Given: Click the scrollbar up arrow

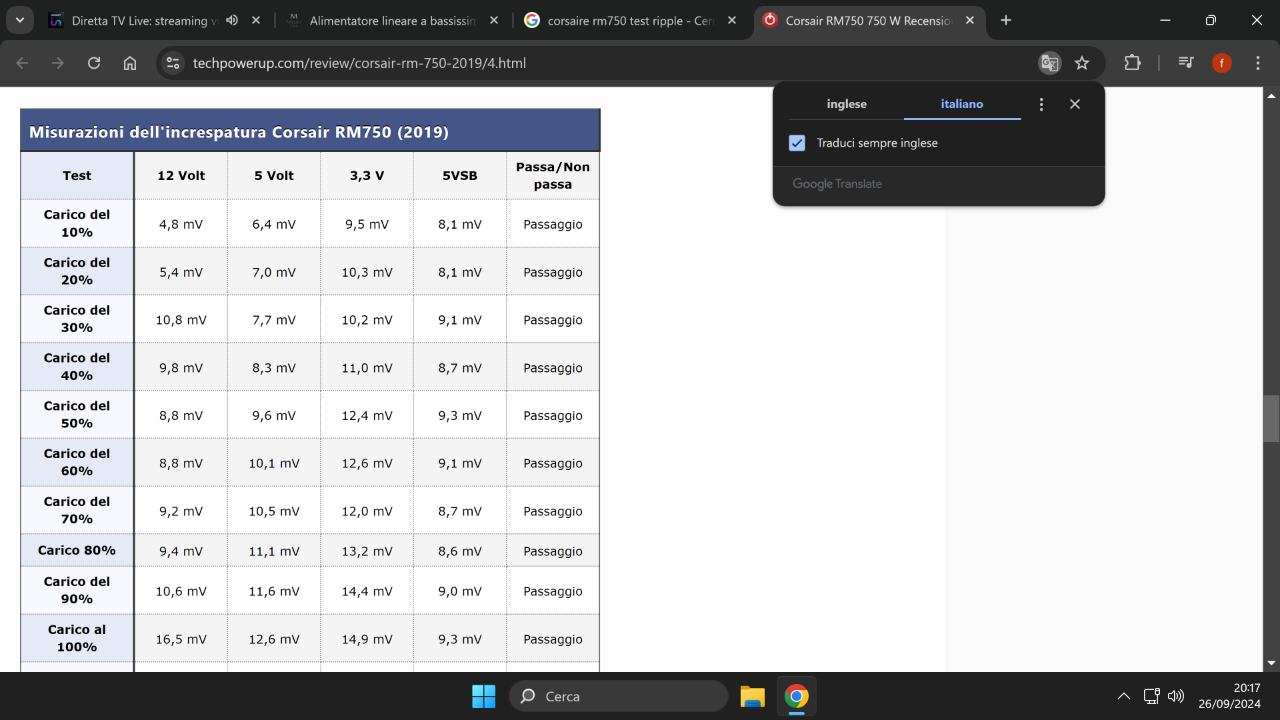Looking at the screenshot, I should (x=1272, y=95).
